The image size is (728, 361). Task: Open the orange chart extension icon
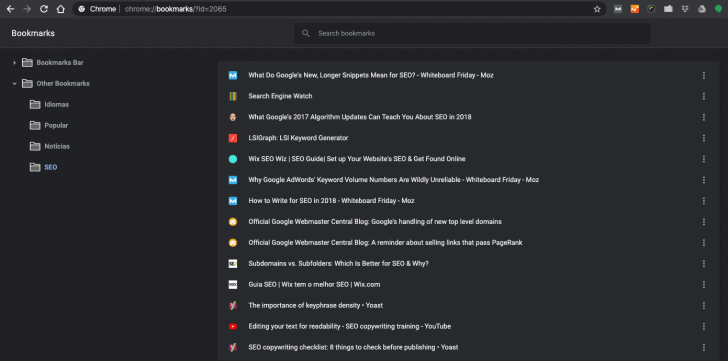click(635, 9)
